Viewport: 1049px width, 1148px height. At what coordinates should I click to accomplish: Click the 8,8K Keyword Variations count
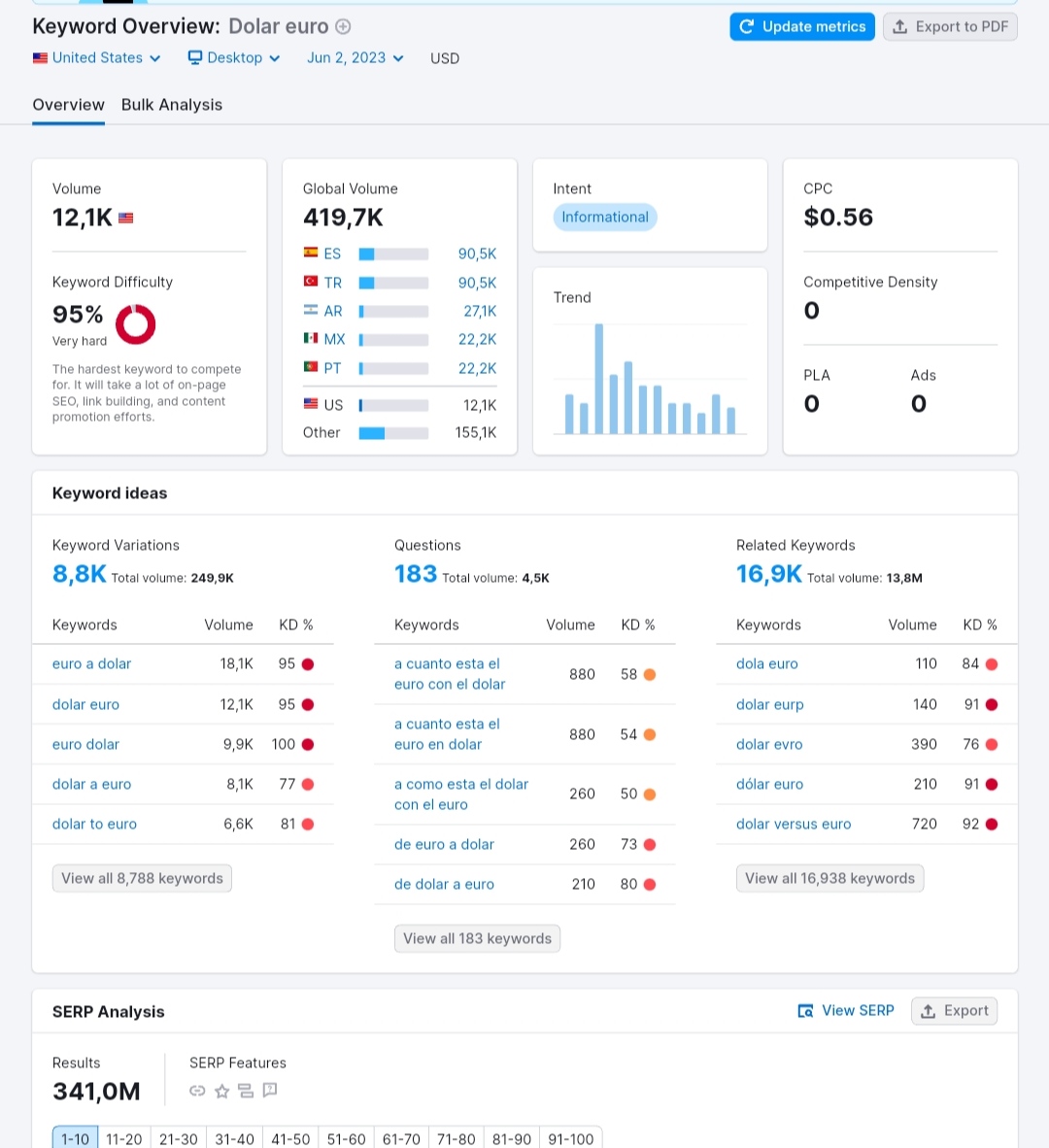pyautogui.click(x=79, y=574)
